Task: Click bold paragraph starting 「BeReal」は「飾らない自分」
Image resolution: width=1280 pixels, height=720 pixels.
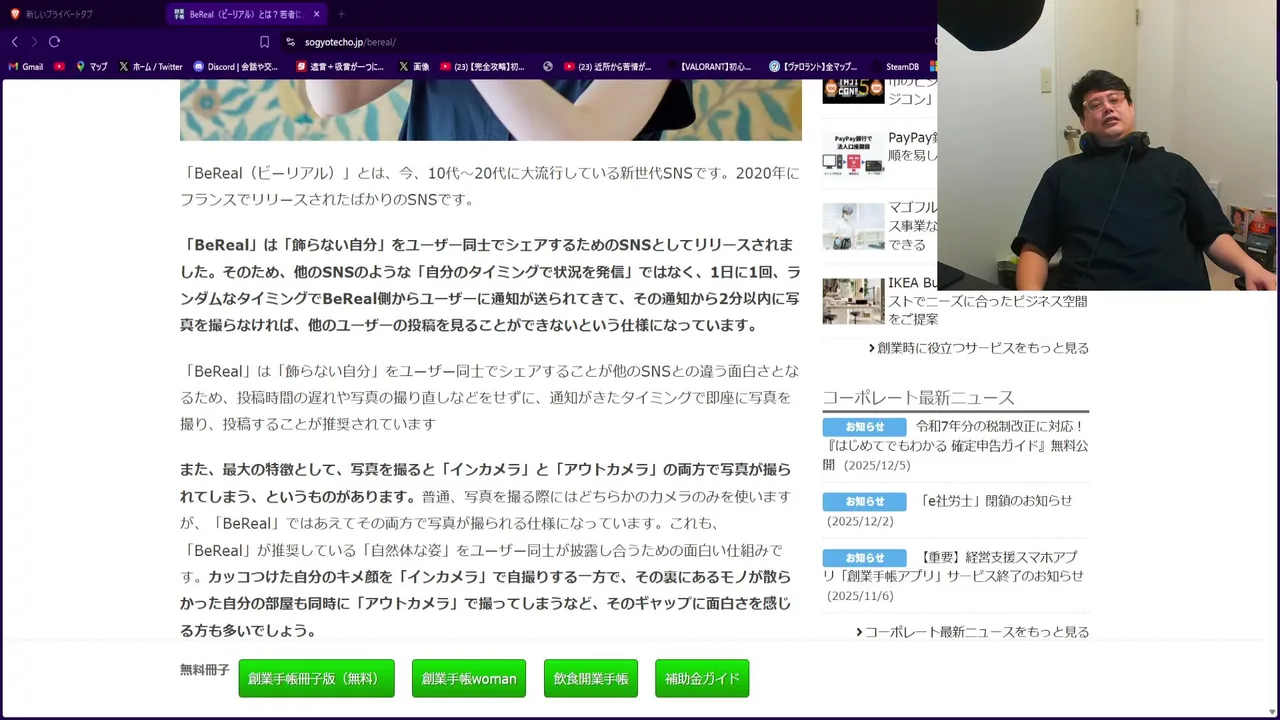Action: [490, 285]
